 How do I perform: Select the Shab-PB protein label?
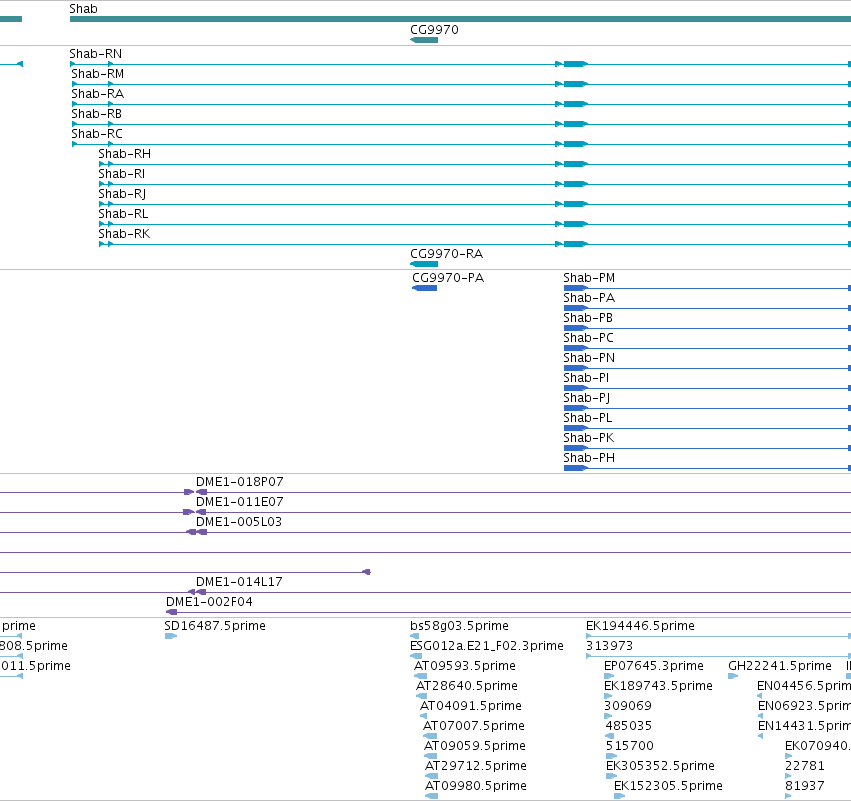(x=588, y=318)
